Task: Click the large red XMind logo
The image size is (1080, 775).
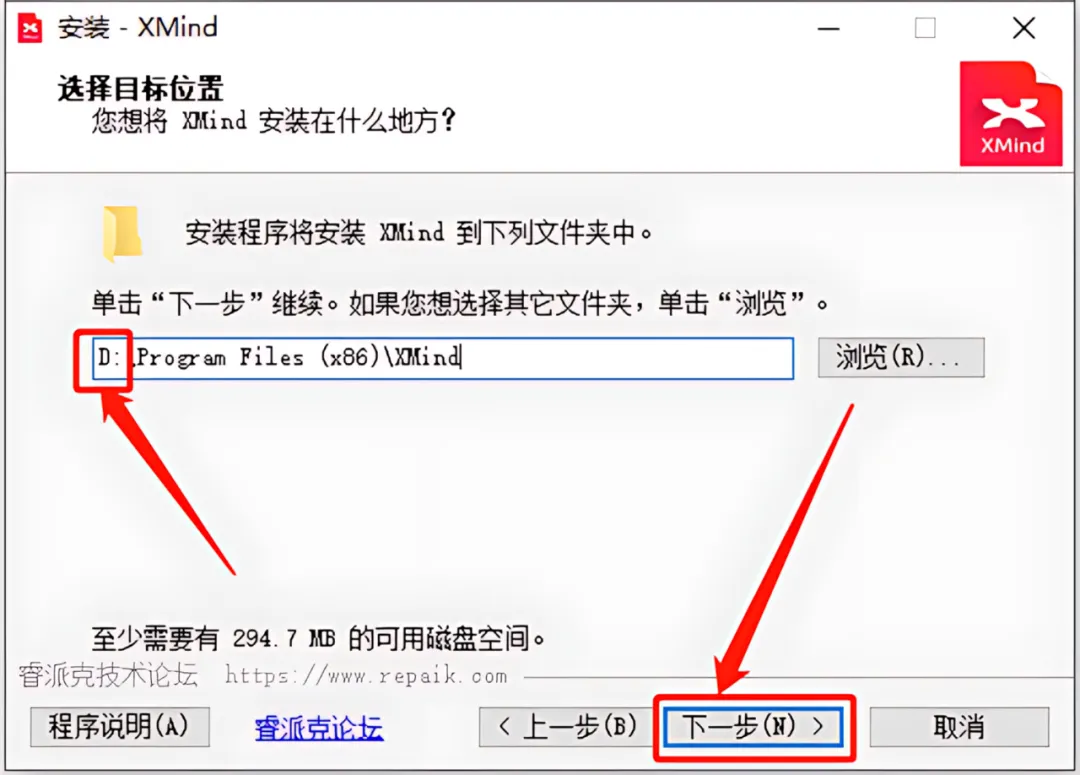Action: [1010, 114]
